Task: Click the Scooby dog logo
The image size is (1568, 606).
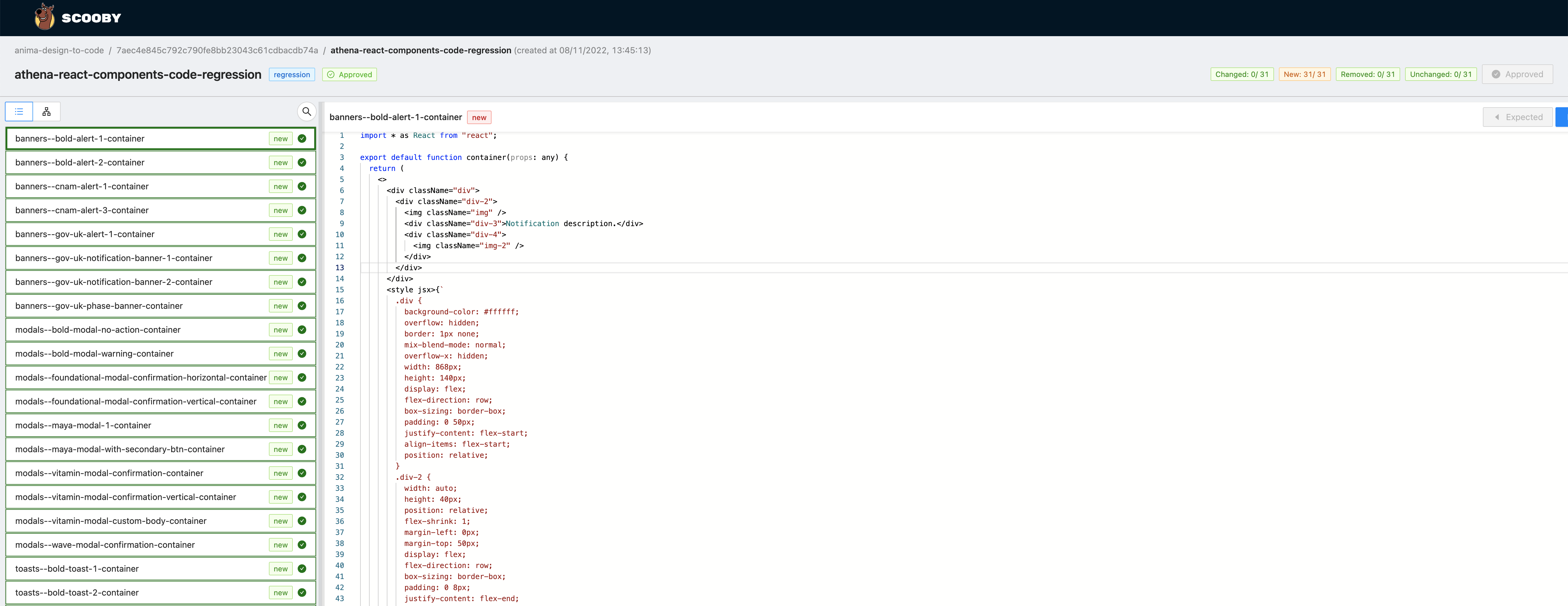Action: (x=45, y=17)
